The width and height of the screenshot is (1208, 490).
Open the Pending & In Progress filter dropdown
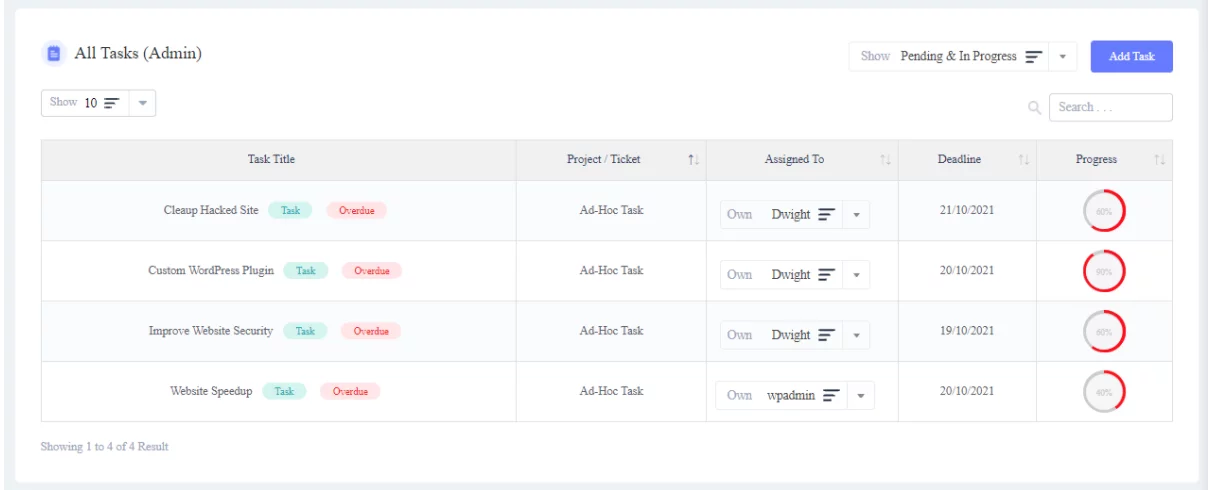point(1062,57)
